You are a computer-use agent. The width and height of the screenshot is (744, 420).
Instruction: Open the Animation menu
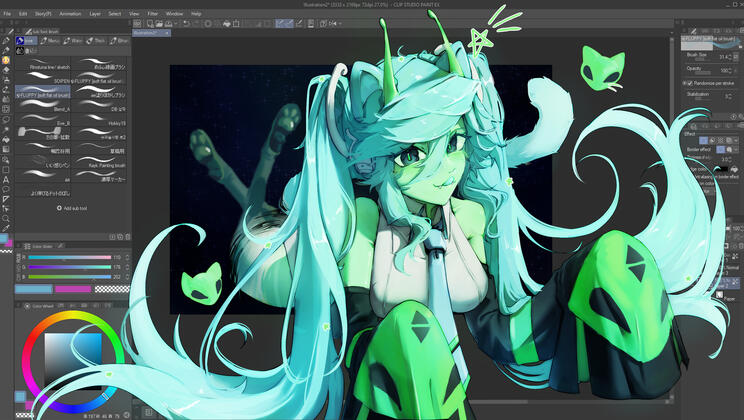pyautogui.click(x=70, y=14)
